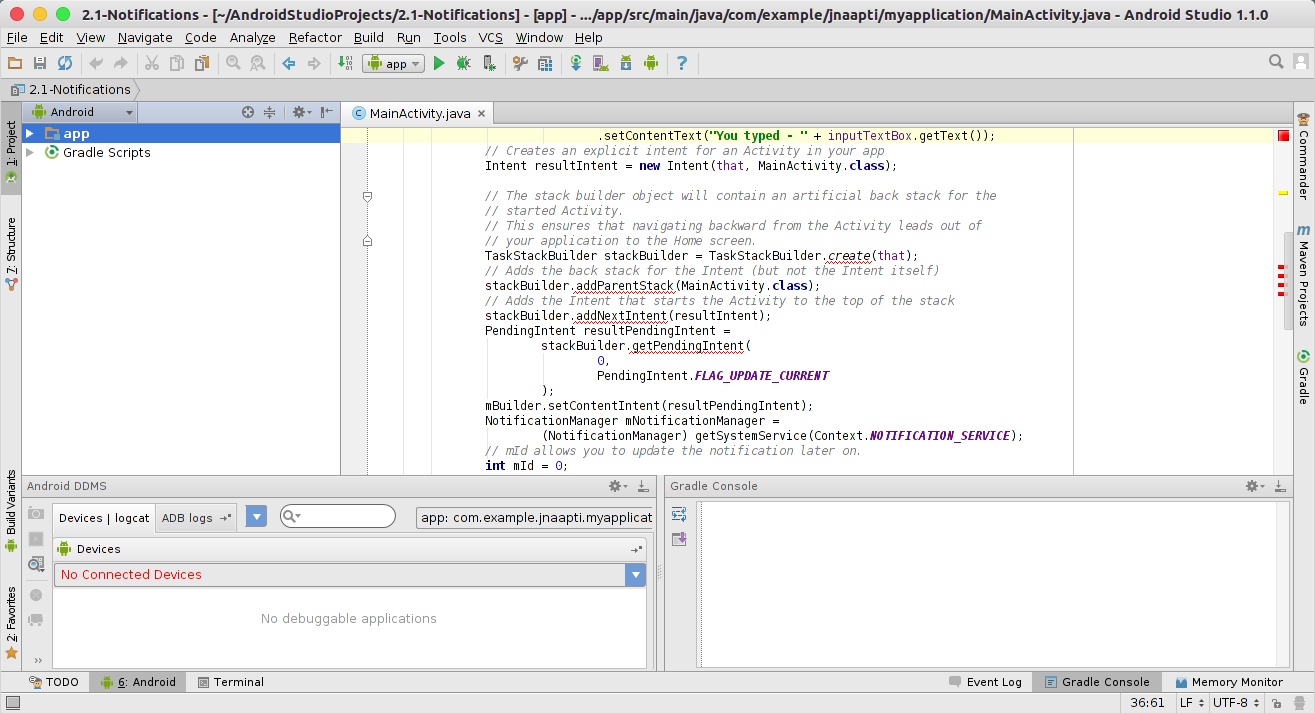The image size is (1315, 714).
Task: Click the Synchronize toolbar icon
Action: [x=65, y=63]
